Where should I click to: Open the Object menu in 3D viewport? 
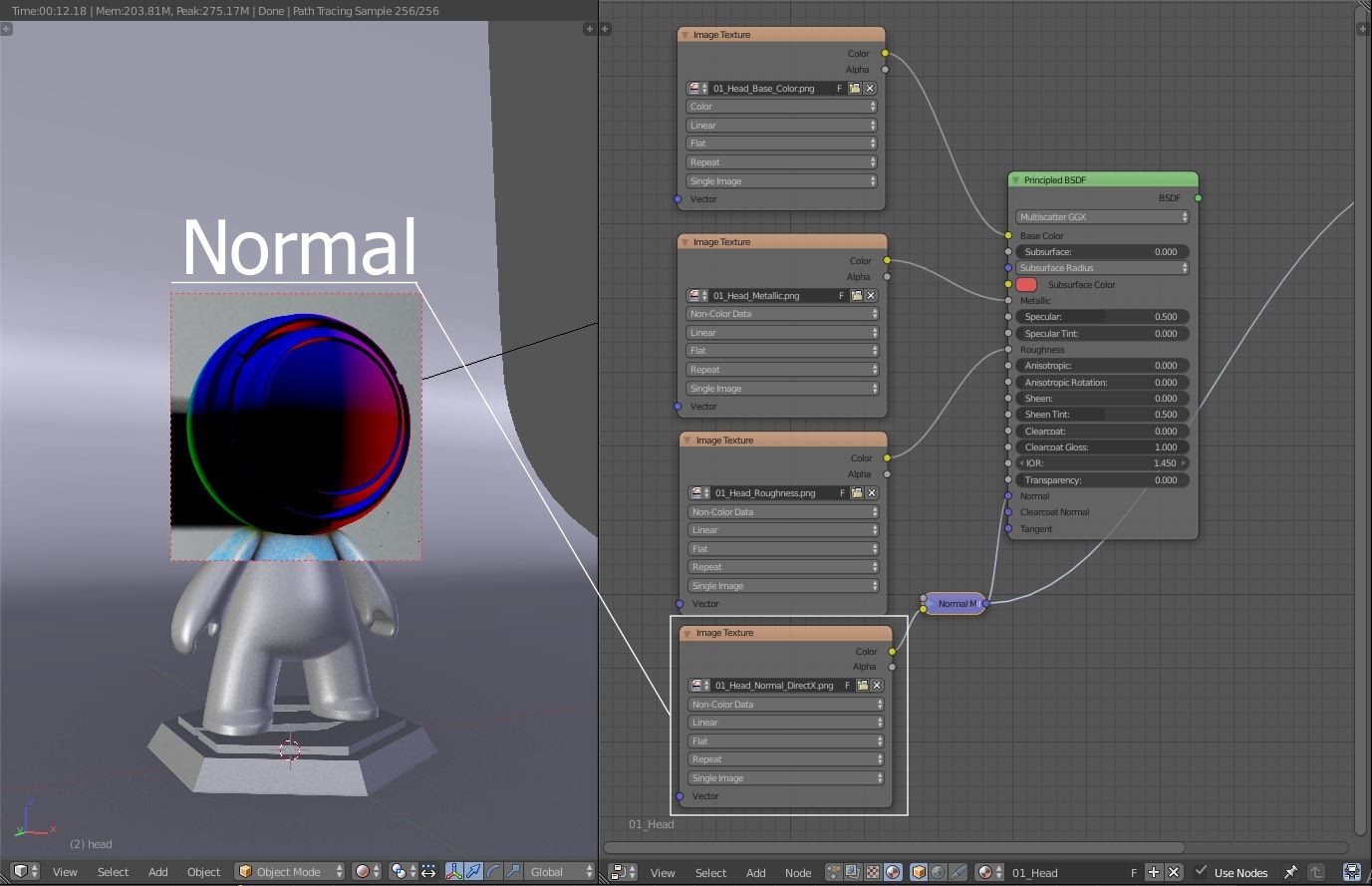(203, 871)
